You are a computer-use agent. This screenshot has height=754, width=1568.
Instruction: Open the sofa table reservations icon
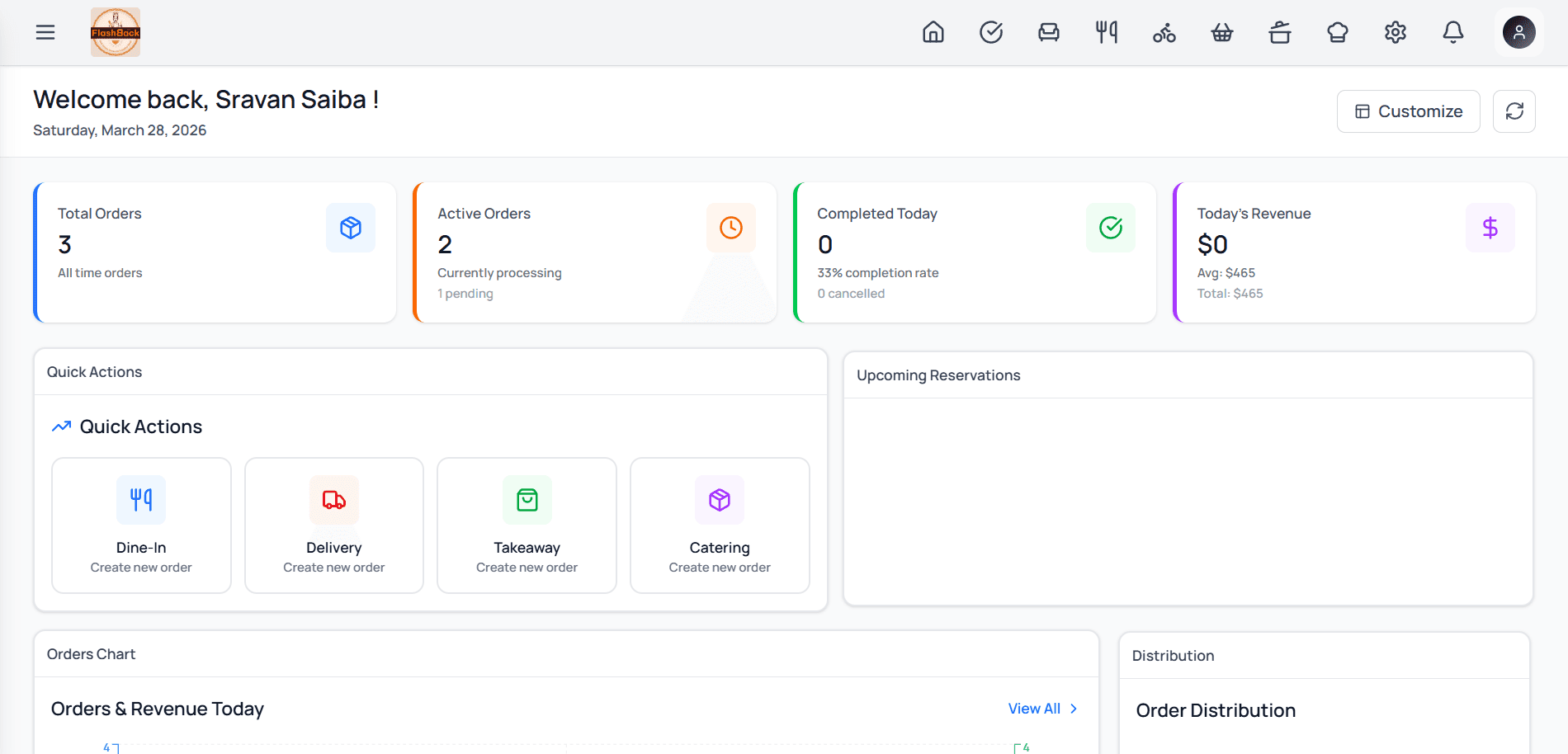pyautogui.click(x=1049, y=32)
